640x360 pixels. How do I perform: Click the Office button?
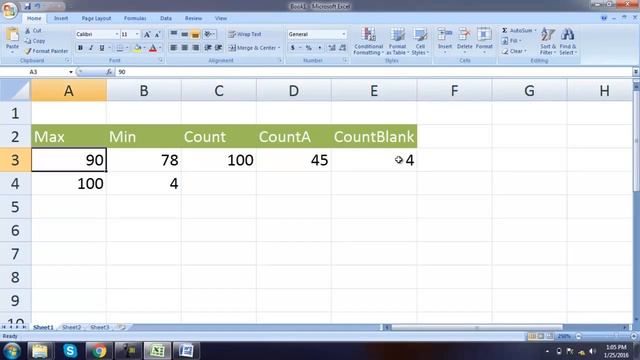9,9
